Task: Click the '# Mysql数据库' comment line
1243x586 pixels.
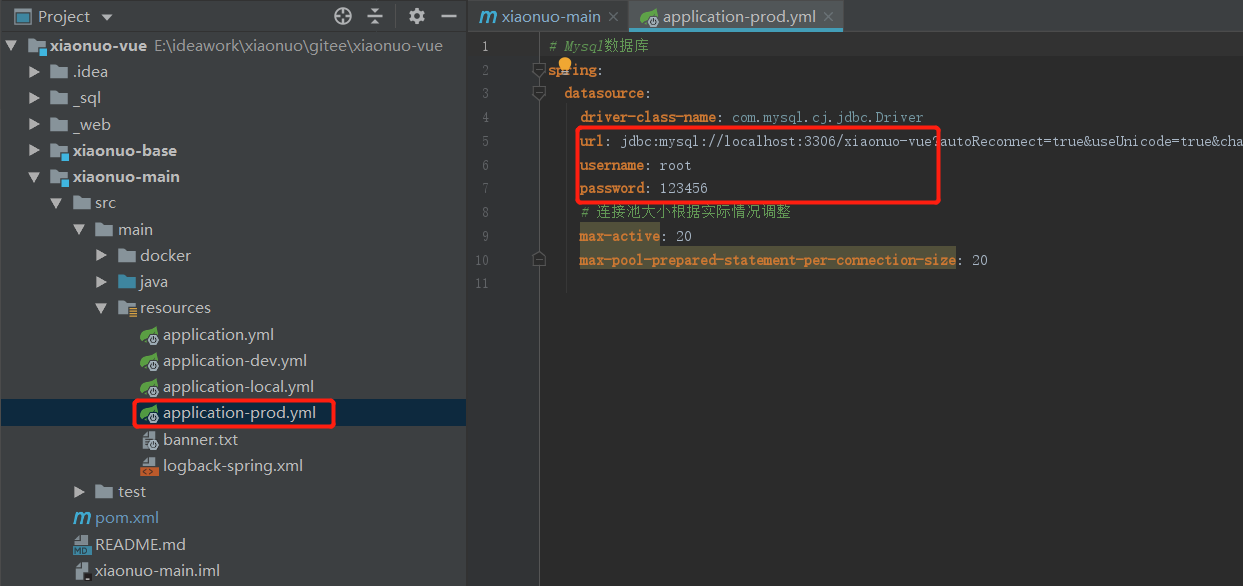Action: click(x=598, y=46)
